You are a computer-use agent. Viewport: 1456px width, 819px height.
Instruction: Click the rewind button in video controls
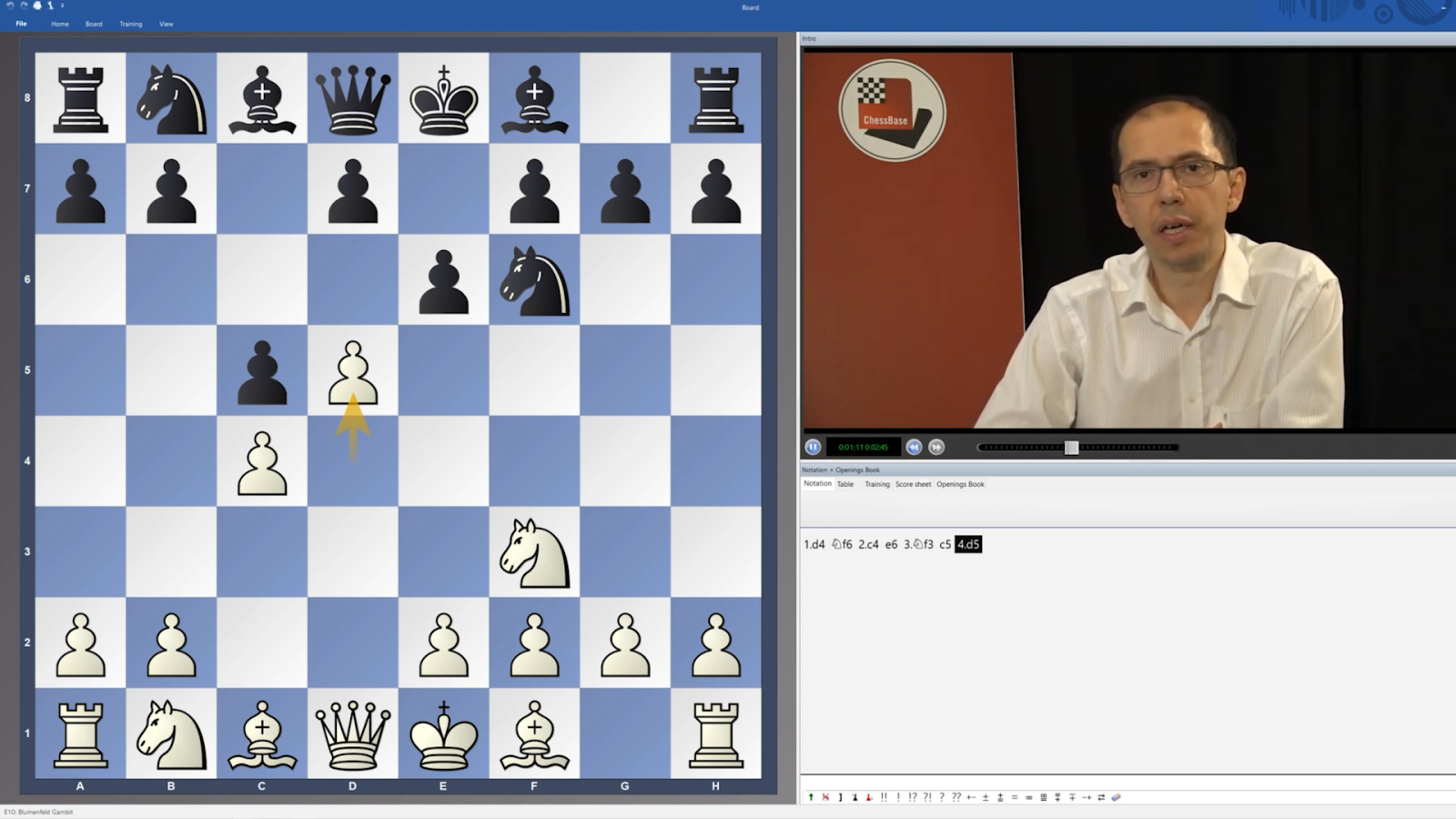[914, 447]
